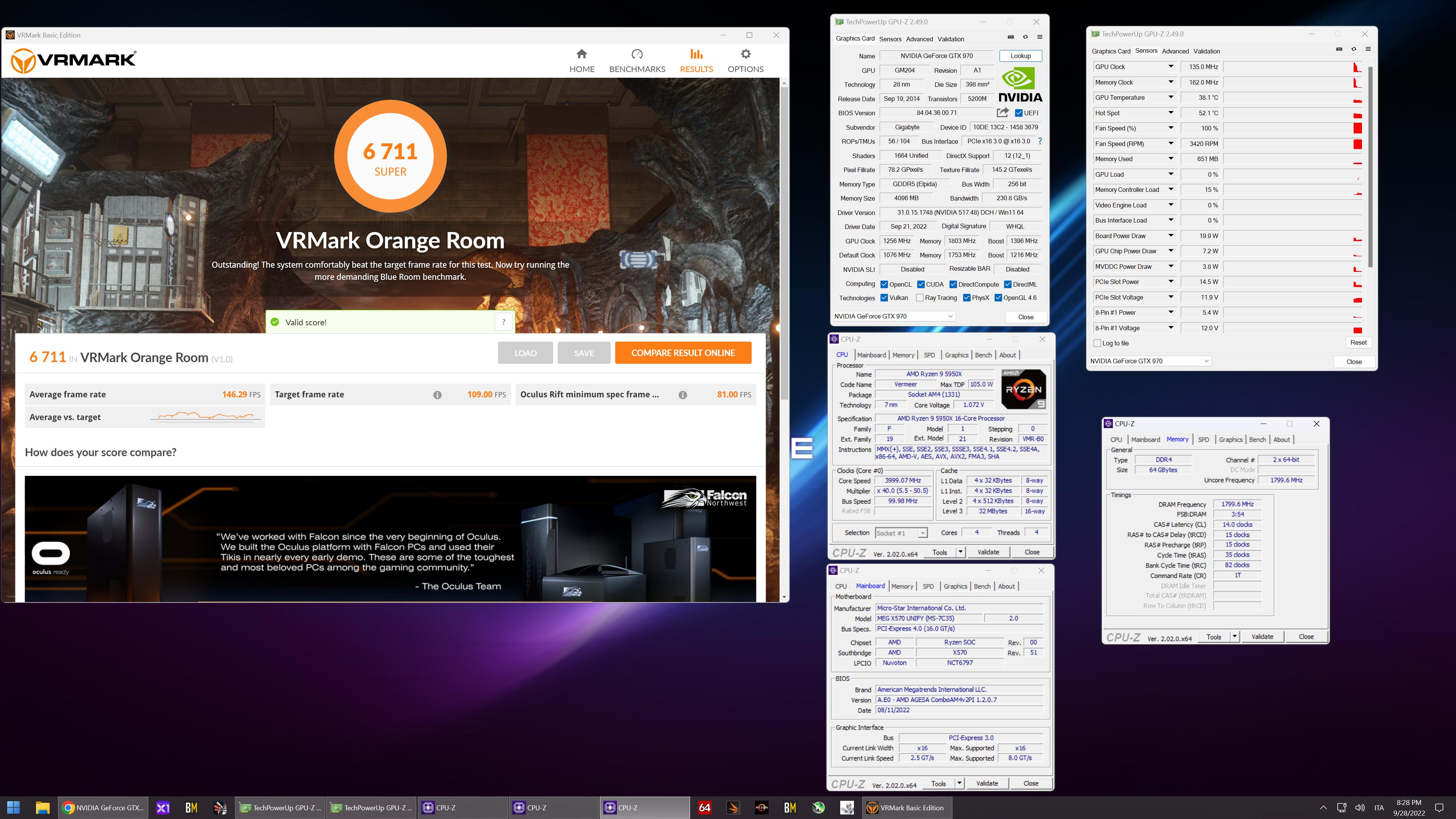Toggle the Vulkan checkbox
Image resolution: width=1456 pixels, height=819 pixels.
coord(884,298)
